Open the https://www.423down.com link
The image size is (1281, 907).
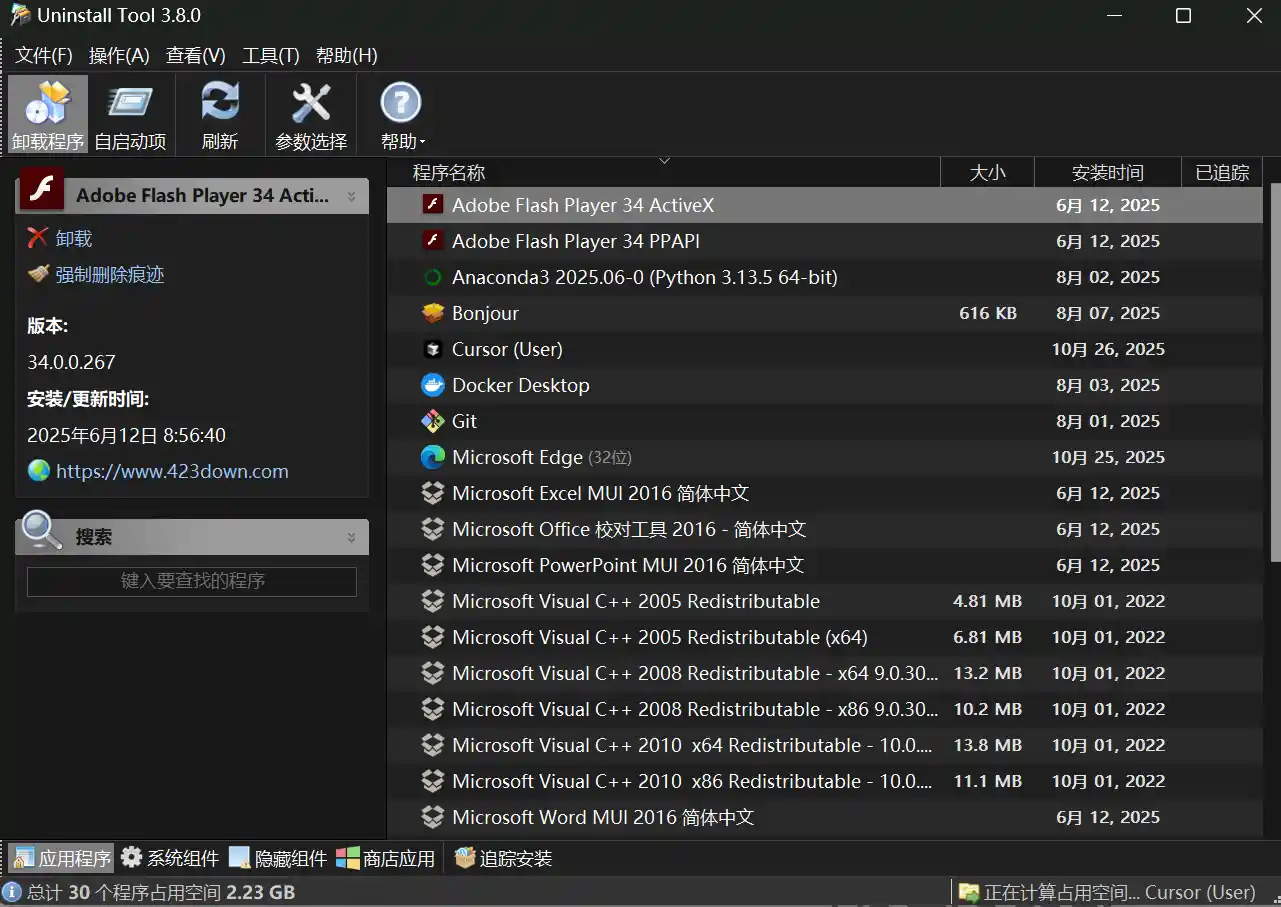[x=172, y=472]
